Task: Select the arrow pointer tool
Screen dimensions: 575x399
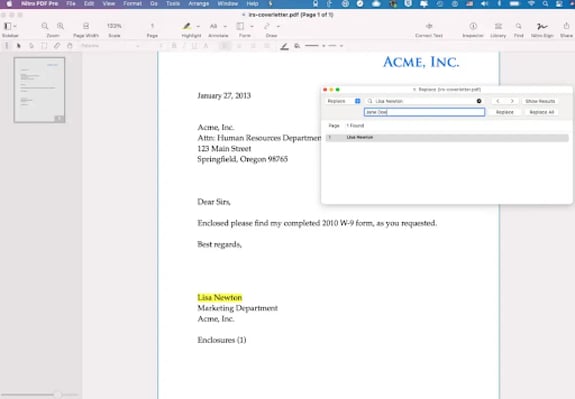Action: pyautogui.click(x=18, y=46)
